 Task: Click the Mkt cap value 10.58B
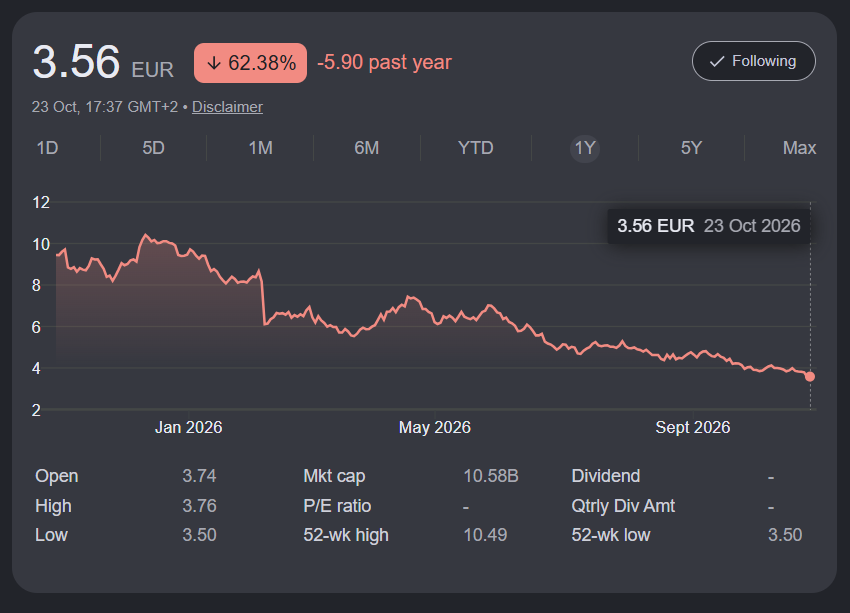click(491, 476)
